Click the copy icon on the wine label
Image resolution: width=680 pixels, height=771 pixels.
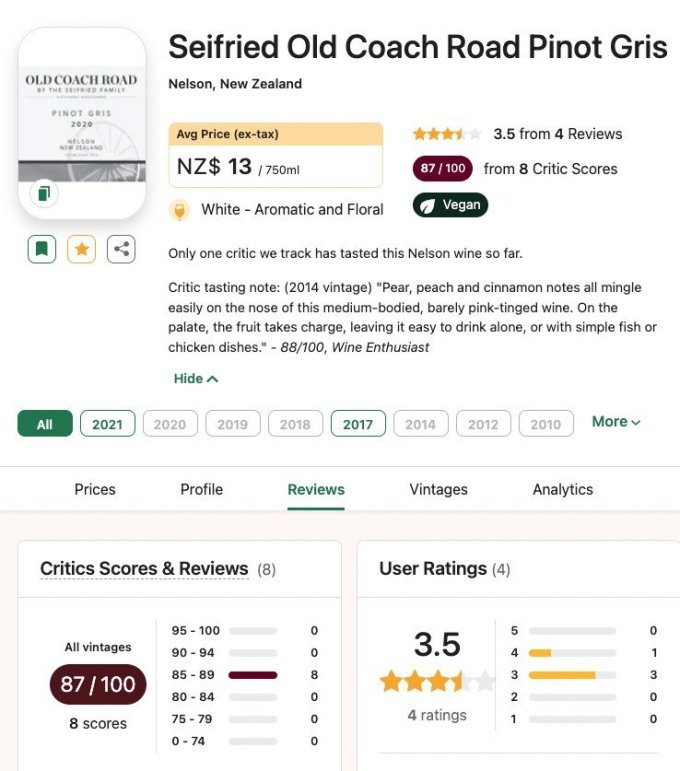coord(43,193)
